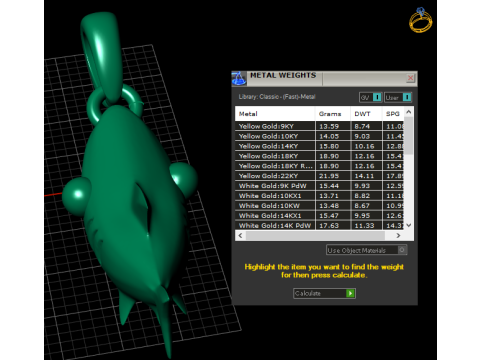Click the Metal Weights title bar
Screen dimensions: 480x360
point(323,78)
